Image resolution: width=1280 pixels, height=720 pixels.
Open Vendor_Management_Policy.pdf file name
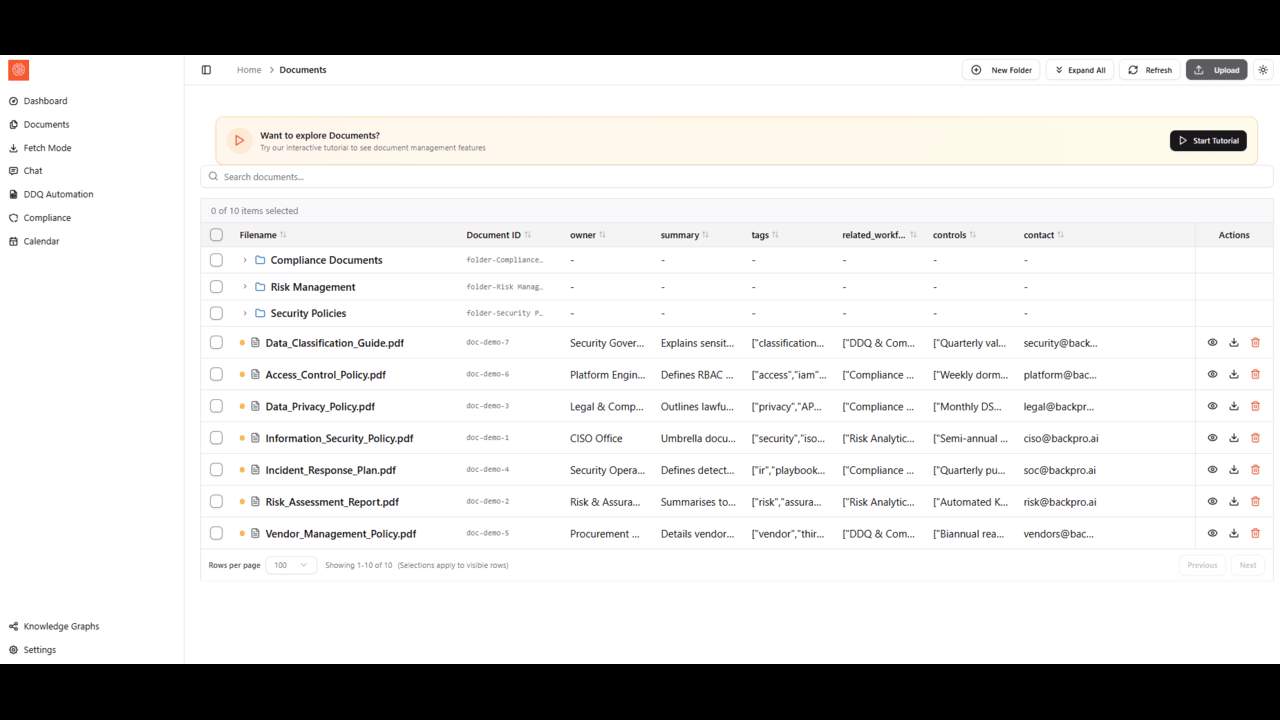[x=341, y=534]
